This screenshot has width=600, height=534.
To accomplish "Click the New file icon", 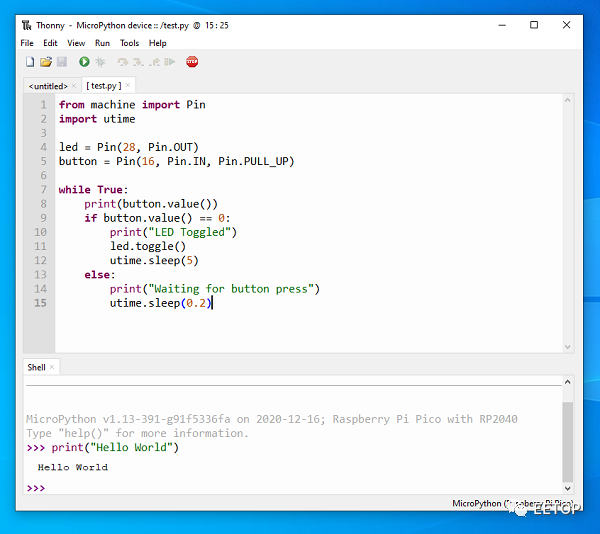I will [30, 62].
